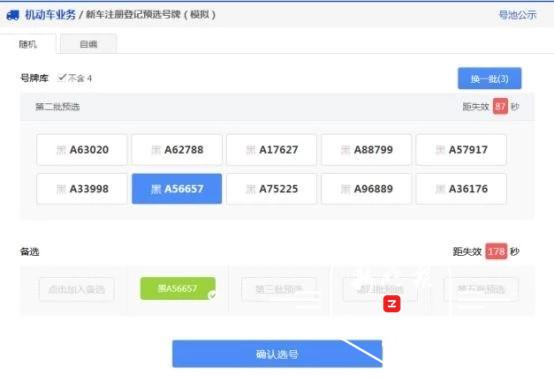Screen dimensions: 554x380
Task: Click the 点击加入备选 slot
Action: point(77,289)
